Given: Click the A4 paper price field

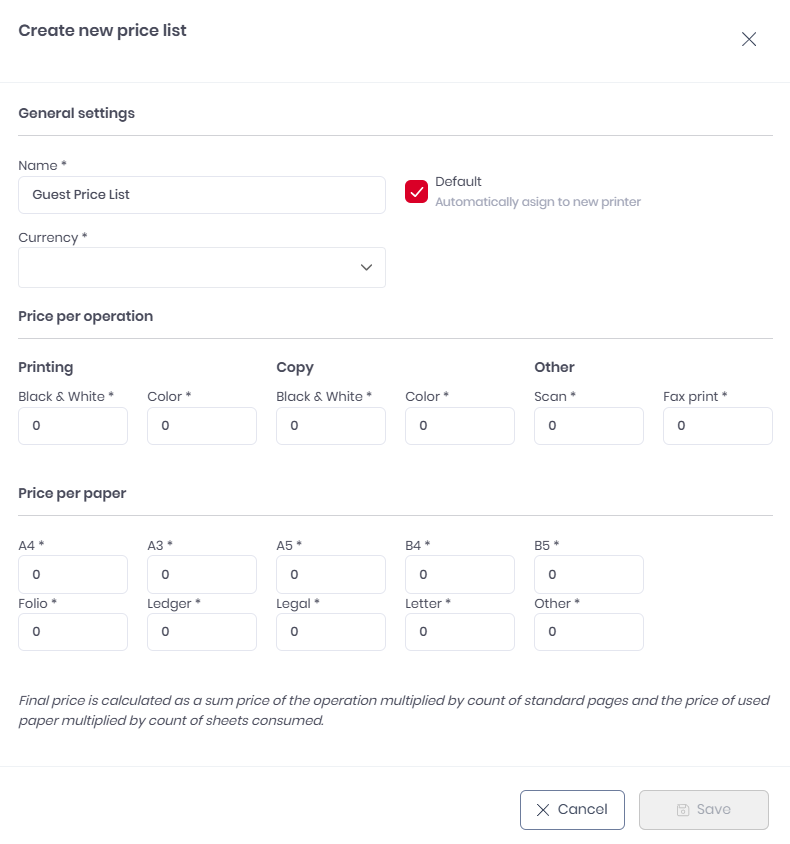Looking at the screenshot, I should [x=73, y=575].
